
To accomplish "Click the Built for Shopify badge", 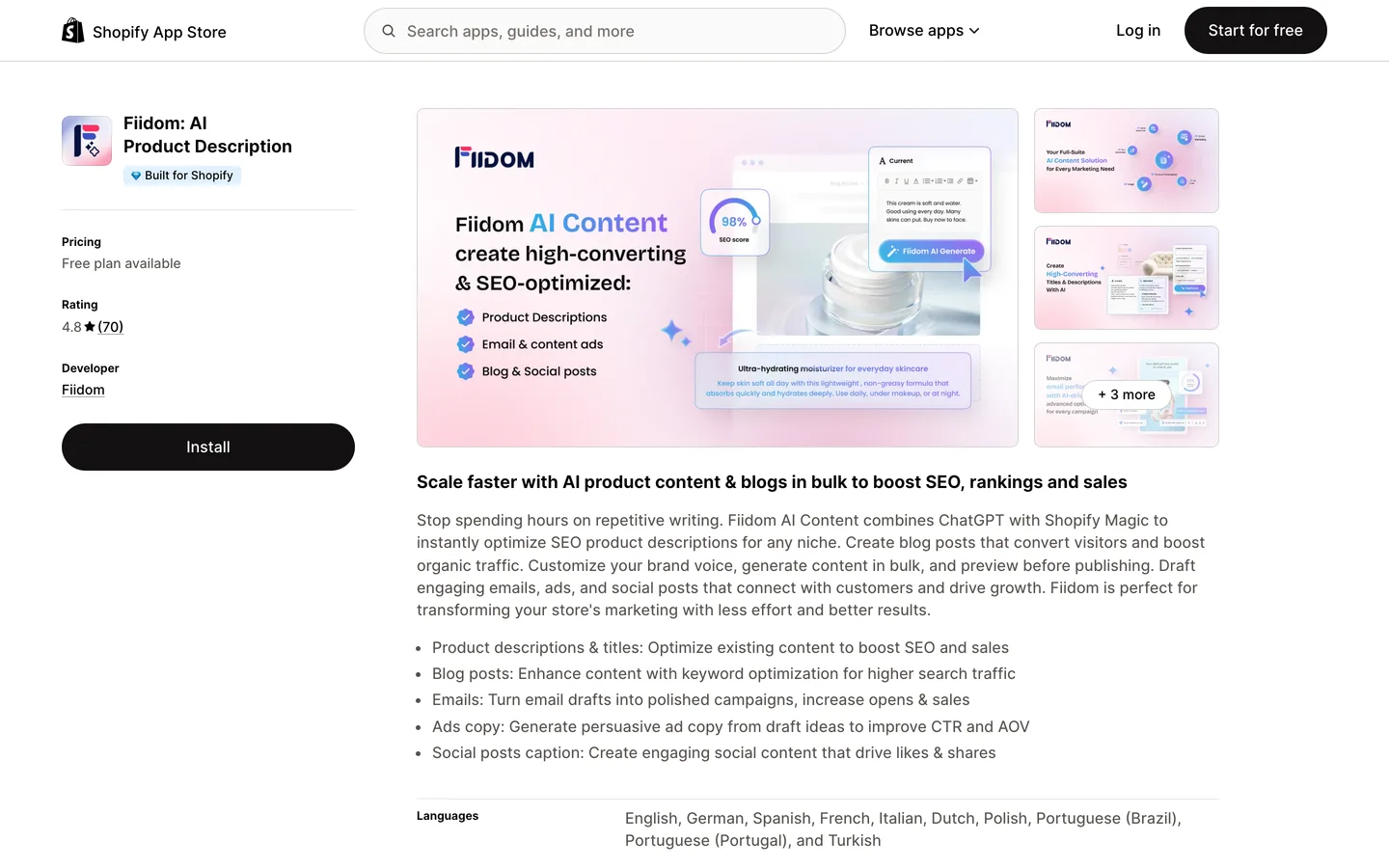I will (x=182, y=176).
